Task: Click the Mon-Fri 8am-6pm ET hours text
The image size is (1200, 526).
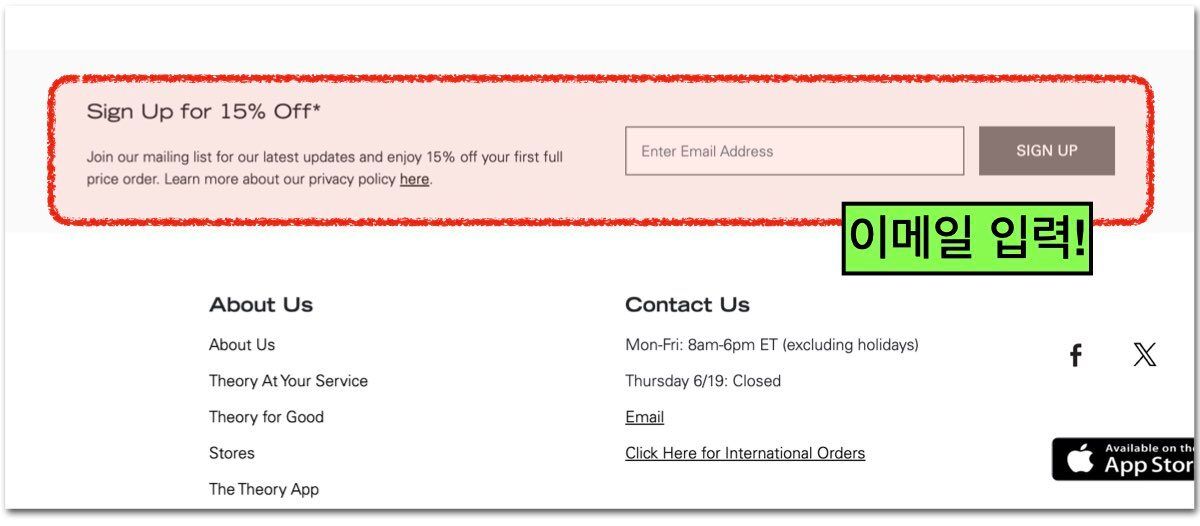Action: click(x=771, y=345)
